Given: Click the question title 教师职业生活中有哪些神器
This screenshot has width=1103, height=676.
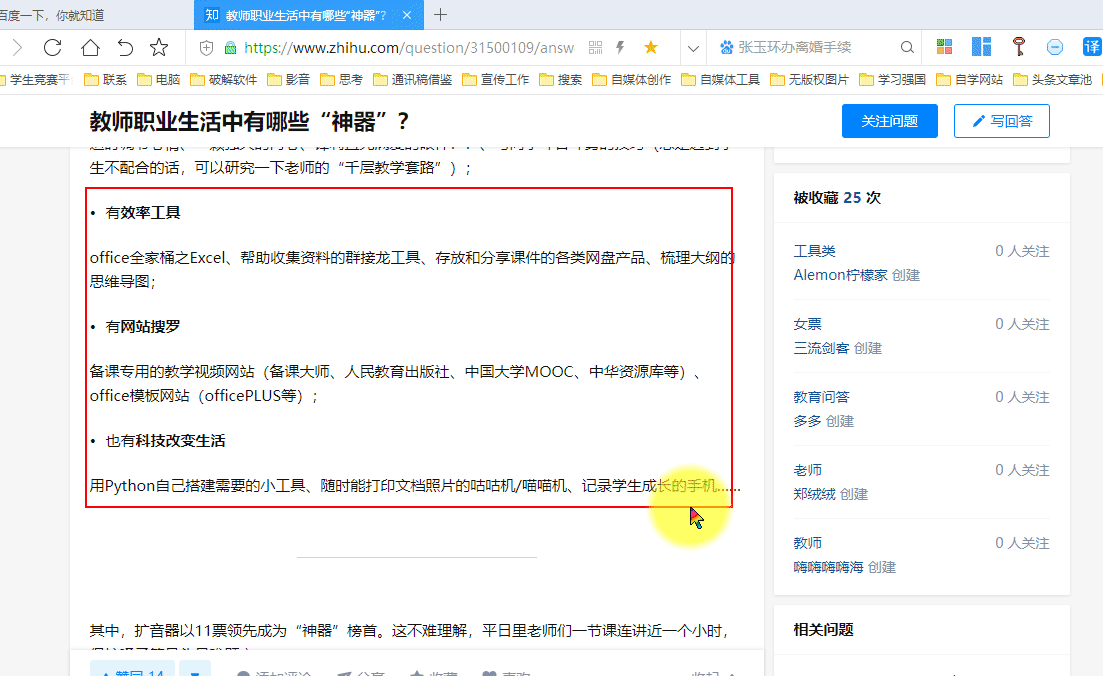Looking at the screenshot, I should [x=249, y=122].
